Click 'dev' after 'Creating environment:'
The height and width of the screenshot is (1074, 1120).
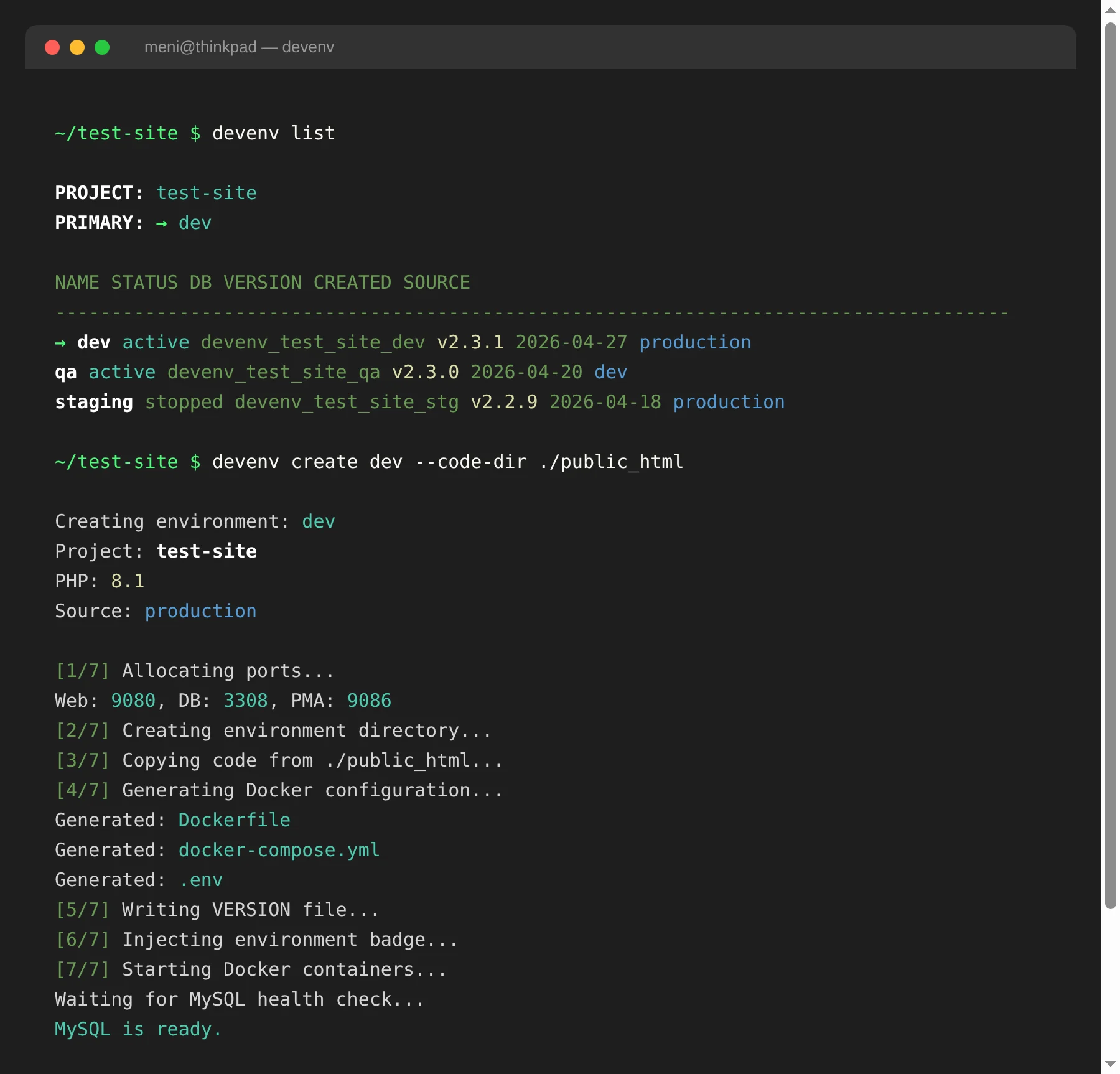(319, 521)
